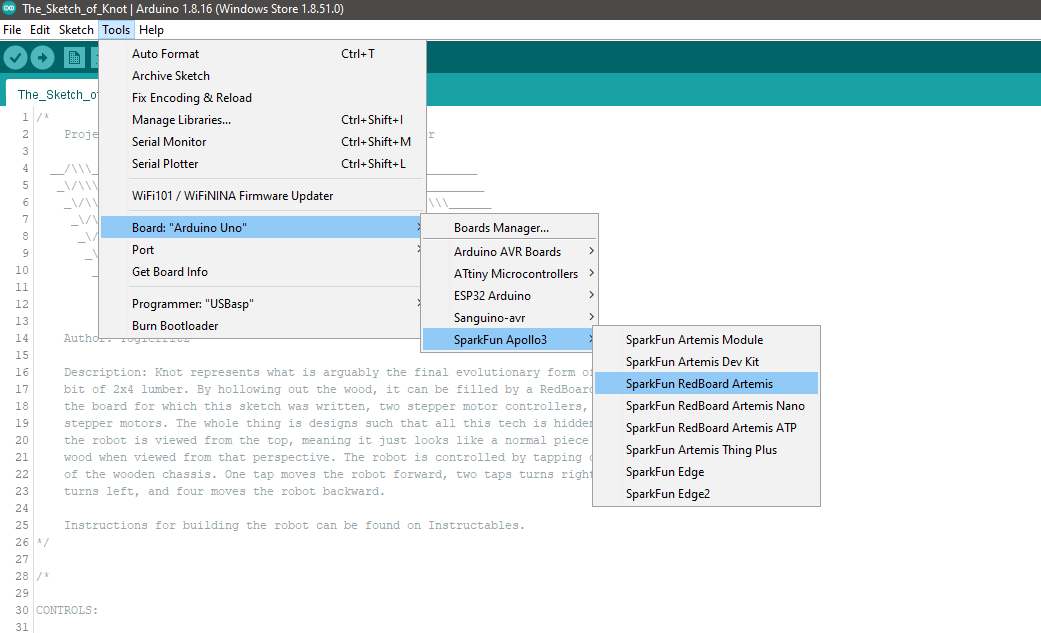Click the CONTROLS: comment line

pyautogui.click(x=66, y=610)
